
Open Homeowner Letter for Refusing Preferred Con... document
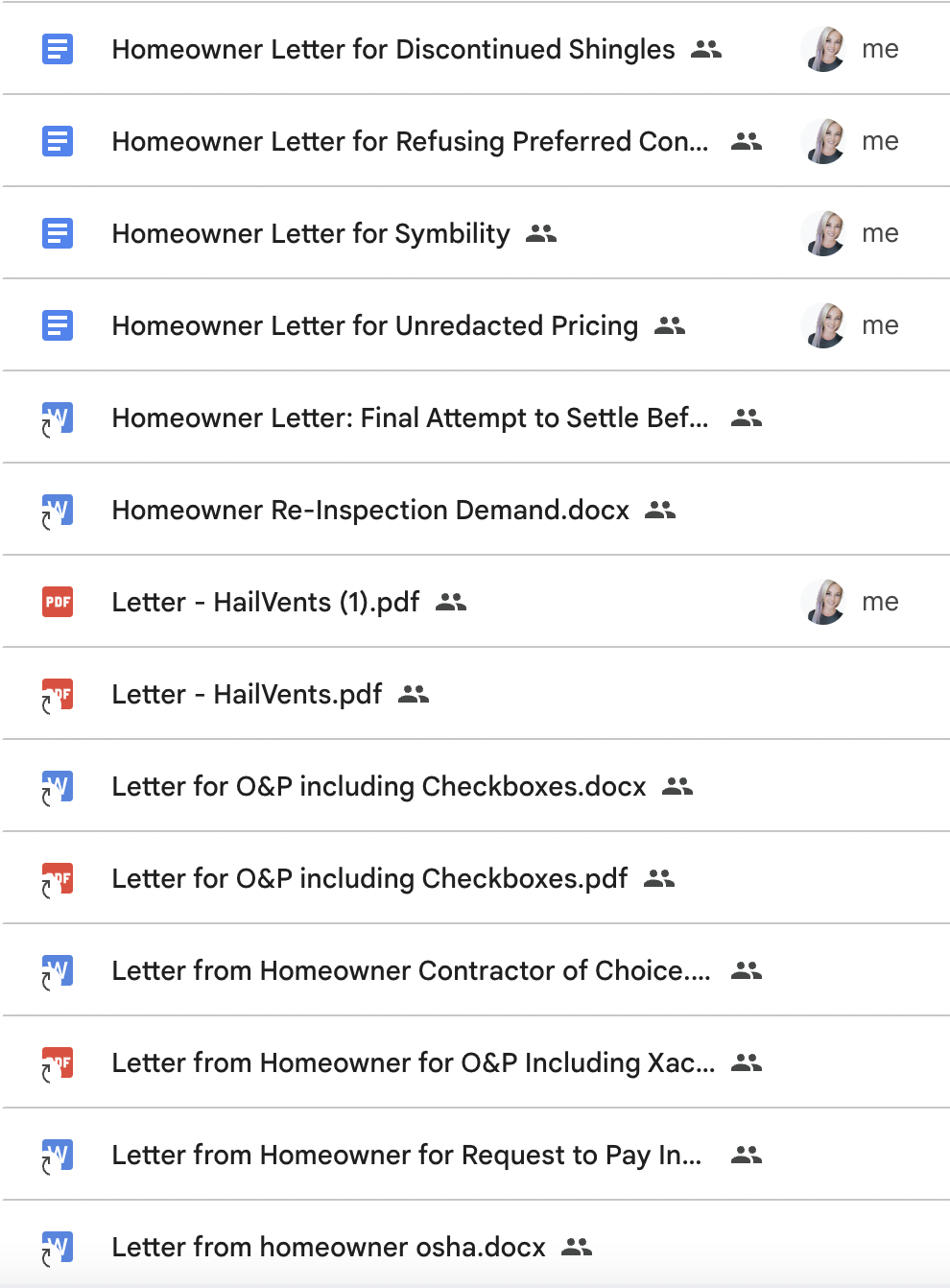(410, 141)
